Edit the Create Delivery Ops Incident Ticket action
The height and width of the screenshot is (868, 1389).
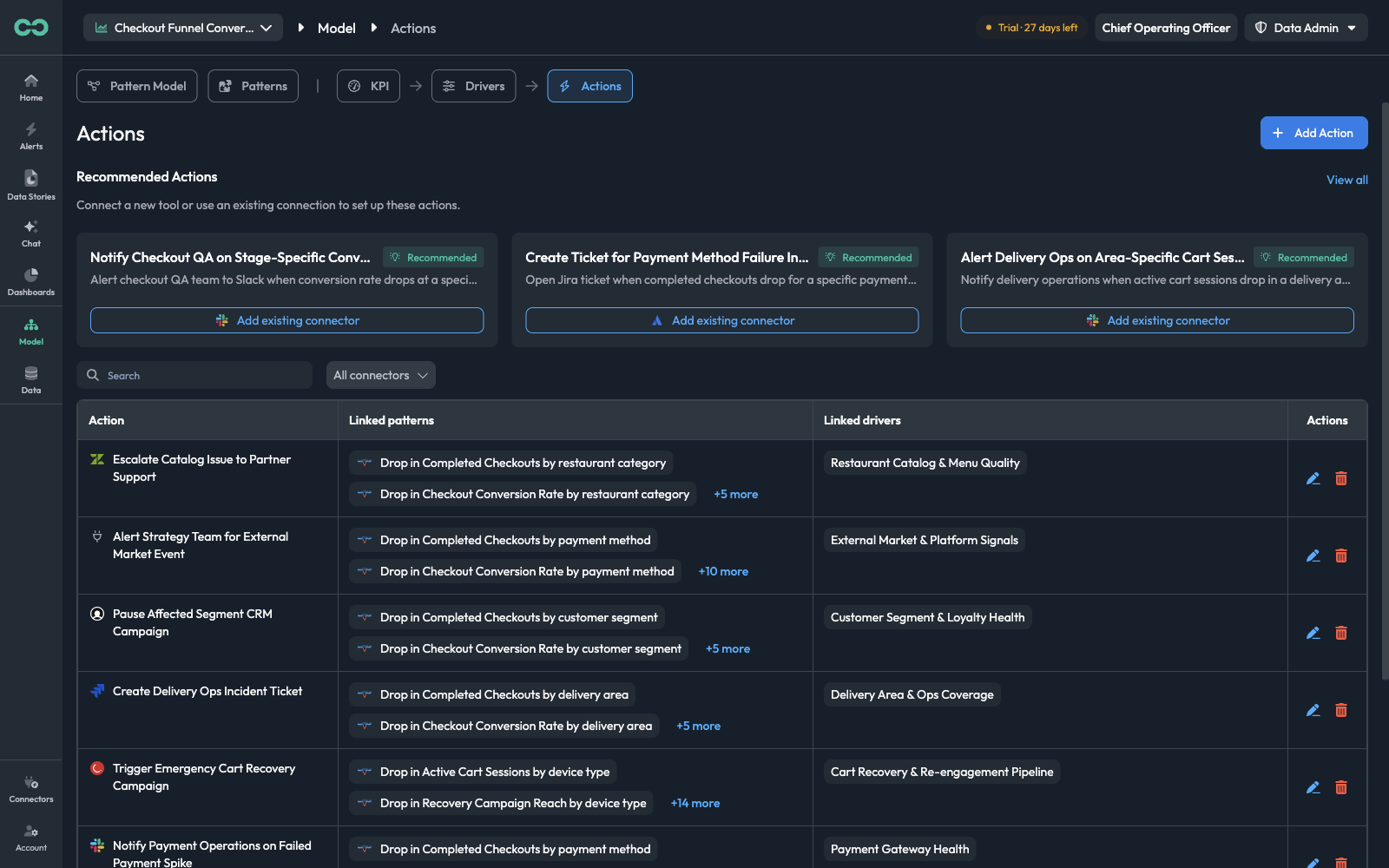click(1313, 710)
